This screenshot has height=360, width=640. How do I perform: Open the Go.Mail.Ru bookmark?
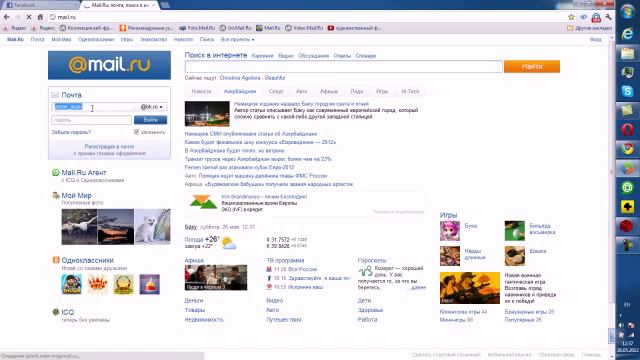pyautogui.click(x=236, y=28)
